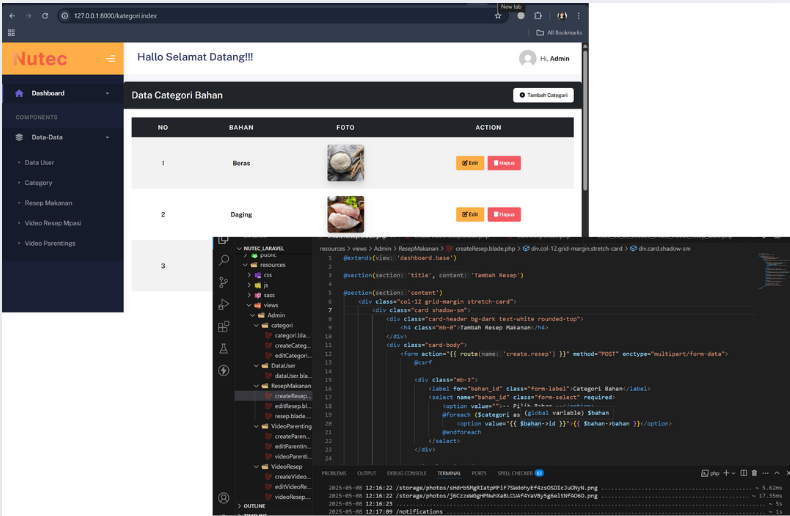Open Video Parentings in the sidebar

pos(50,243)
